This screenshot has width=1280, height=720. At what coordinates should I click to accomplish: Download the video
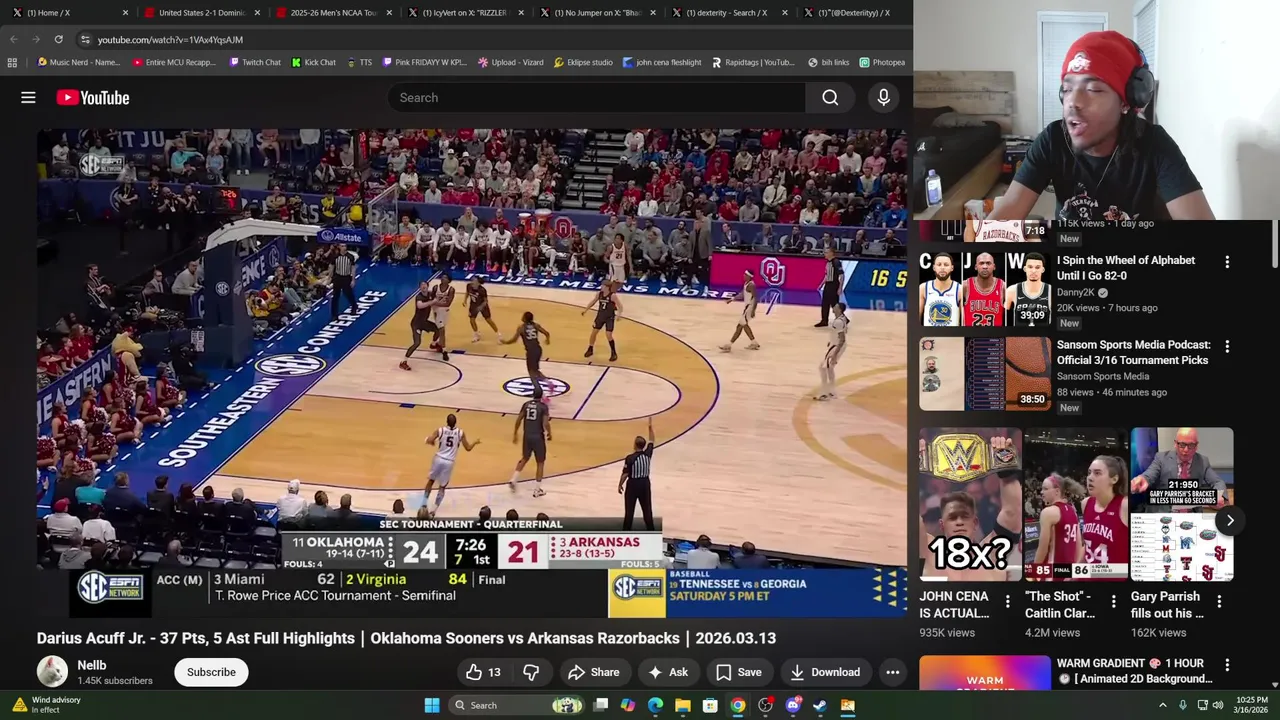(824, 672)
